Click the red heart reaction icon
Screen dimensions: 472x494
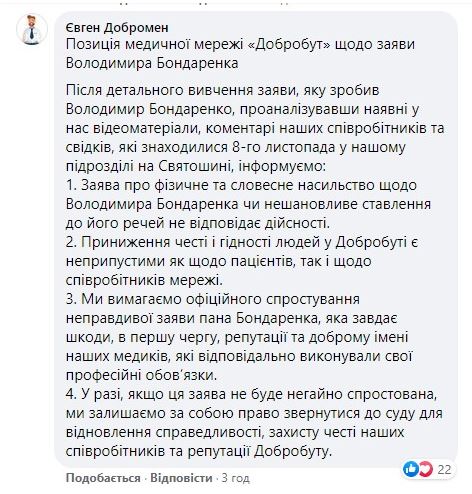click(425, 469)
